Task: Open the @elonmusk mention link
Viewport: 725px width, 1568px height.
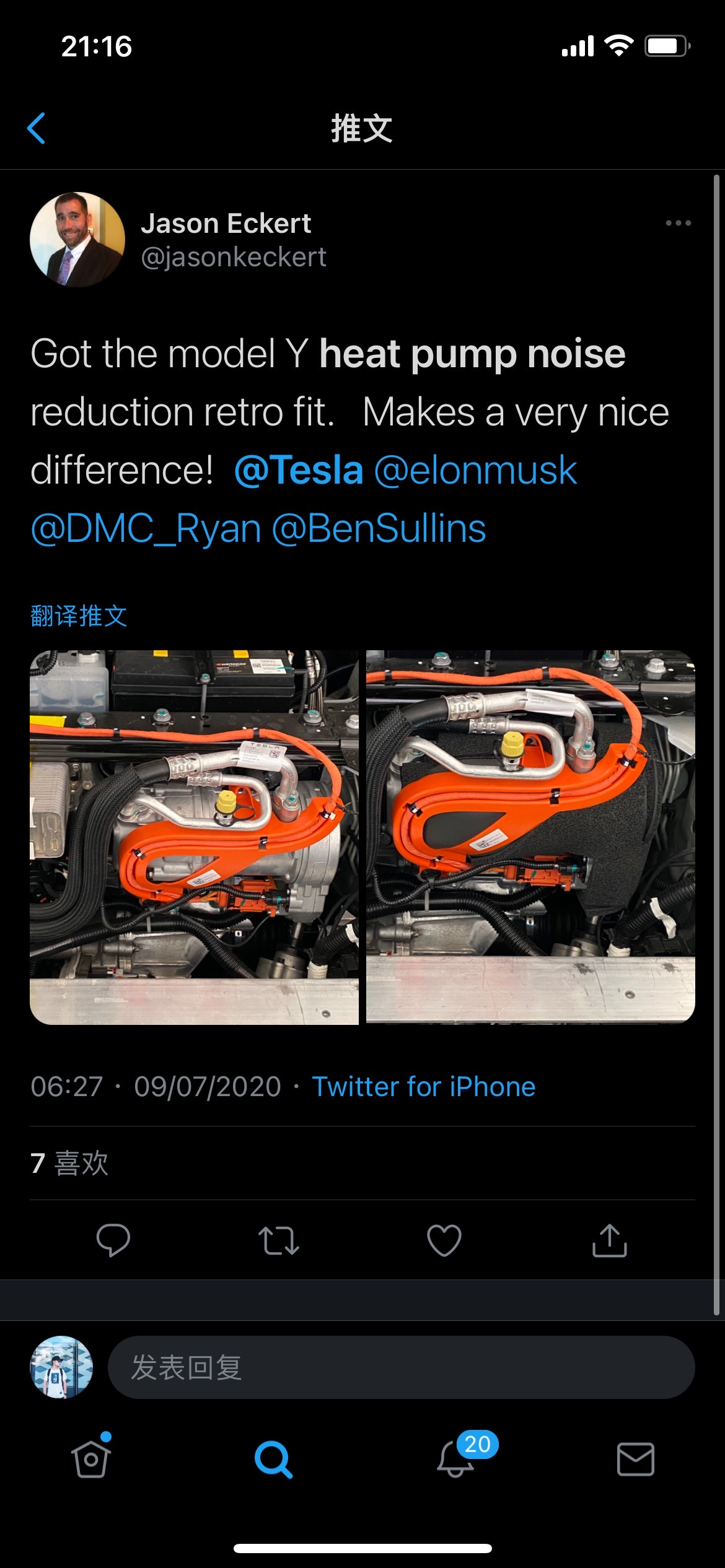Action: [475, 470]
